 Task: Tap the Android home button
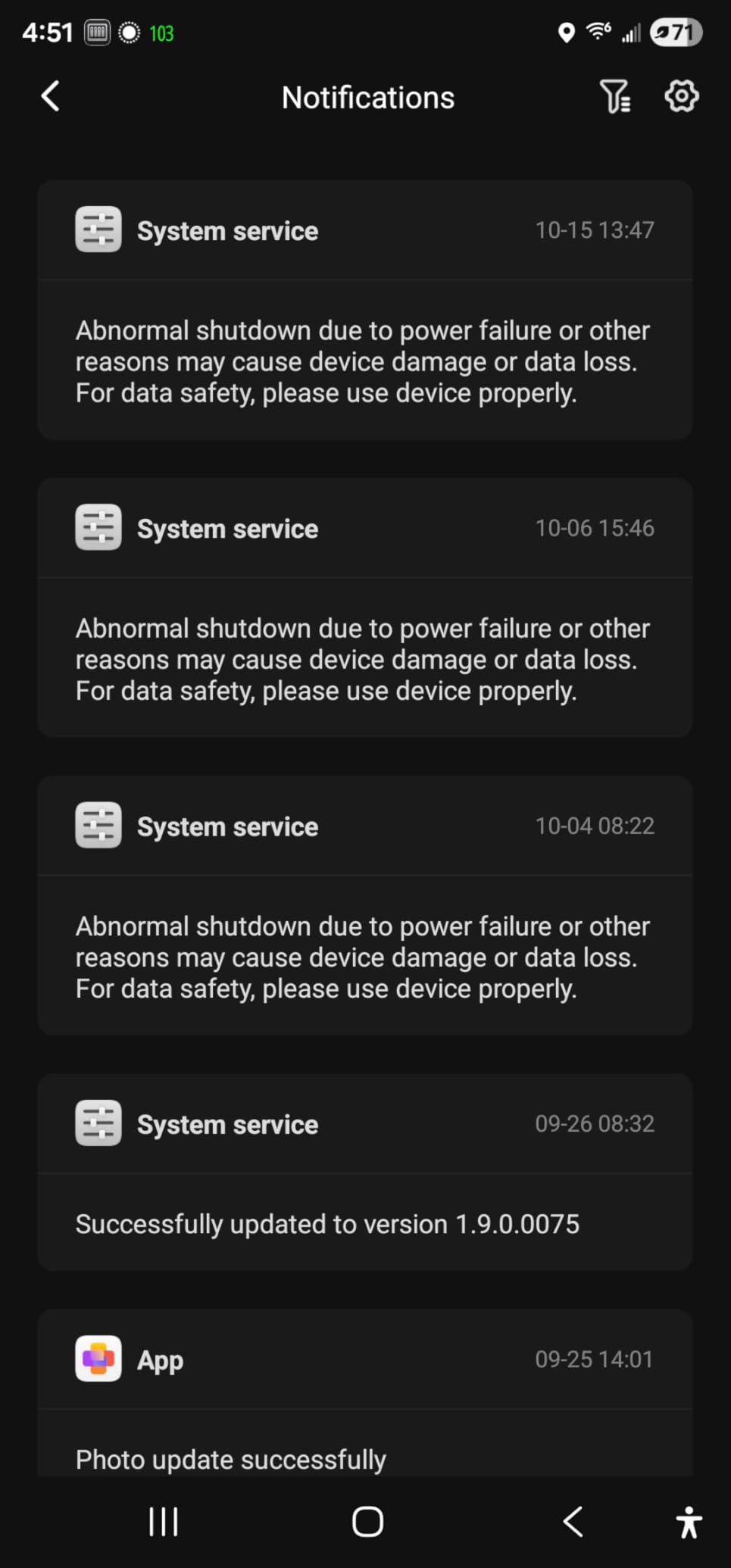point(368,1521)
